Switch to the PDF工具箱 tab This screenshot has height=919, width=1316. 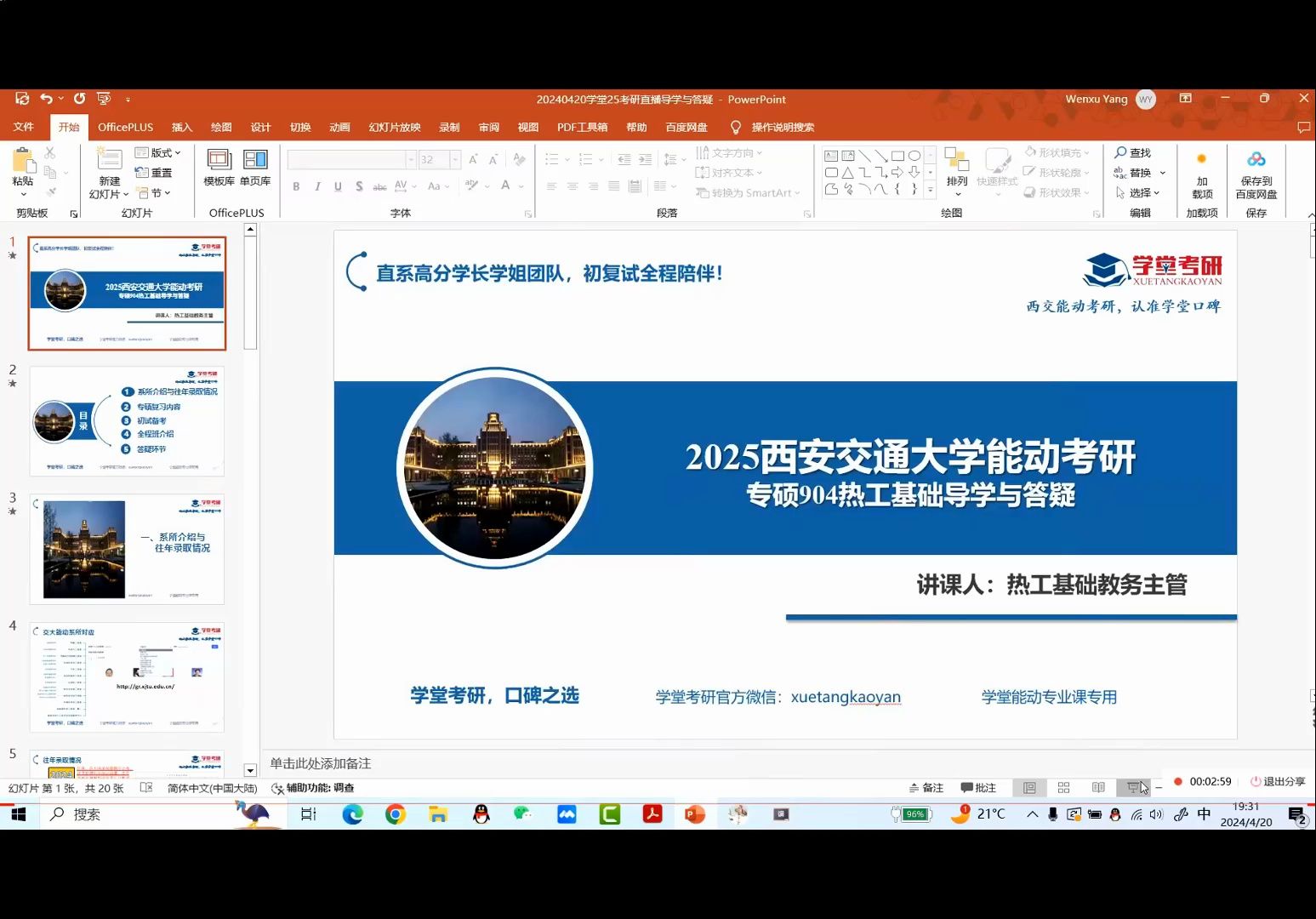click(x=582, y=127)
